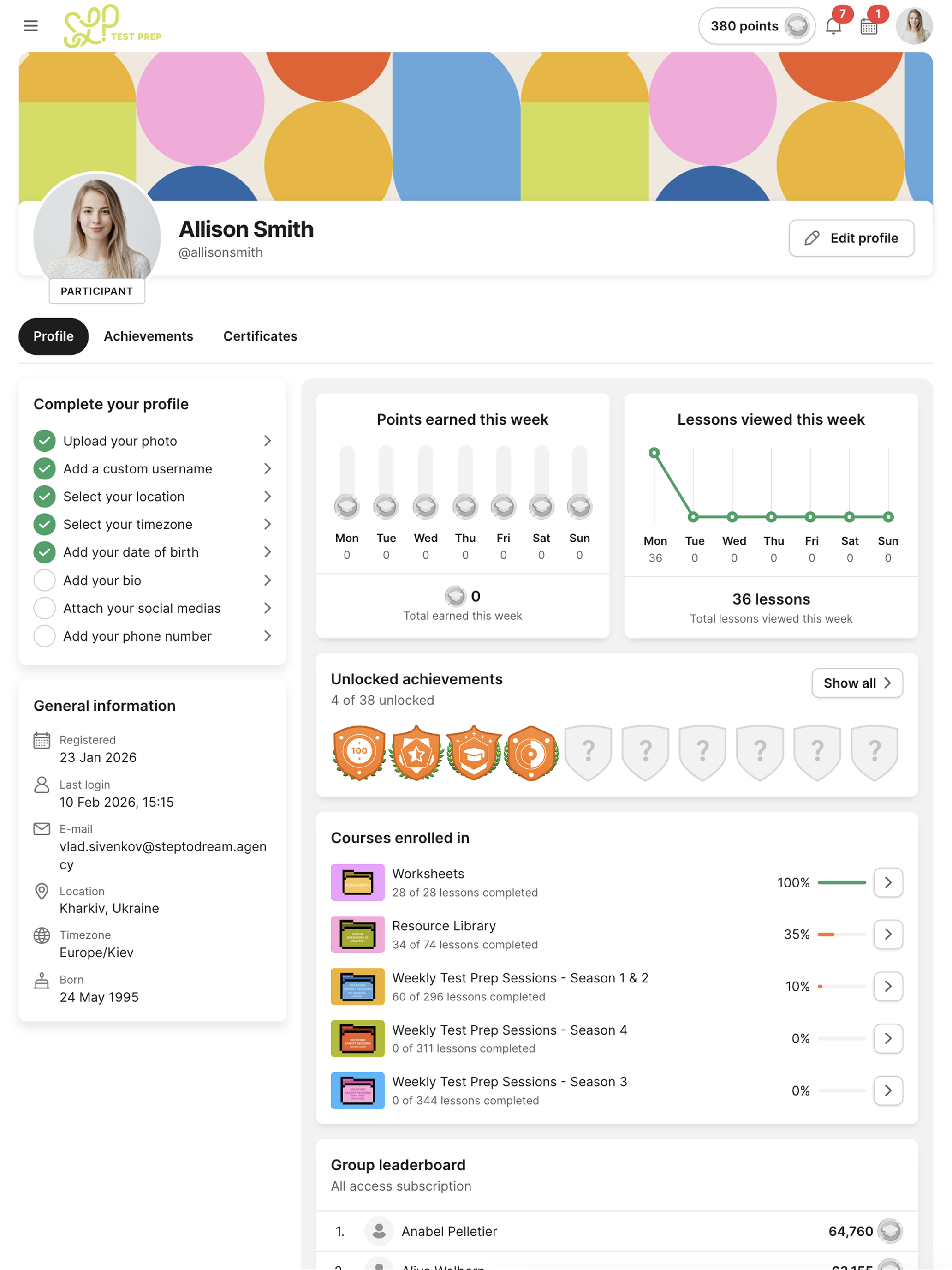Screen dimensions: 952x1270
Task: Click the 380 points badge
Action: click(x=756, y=26)
